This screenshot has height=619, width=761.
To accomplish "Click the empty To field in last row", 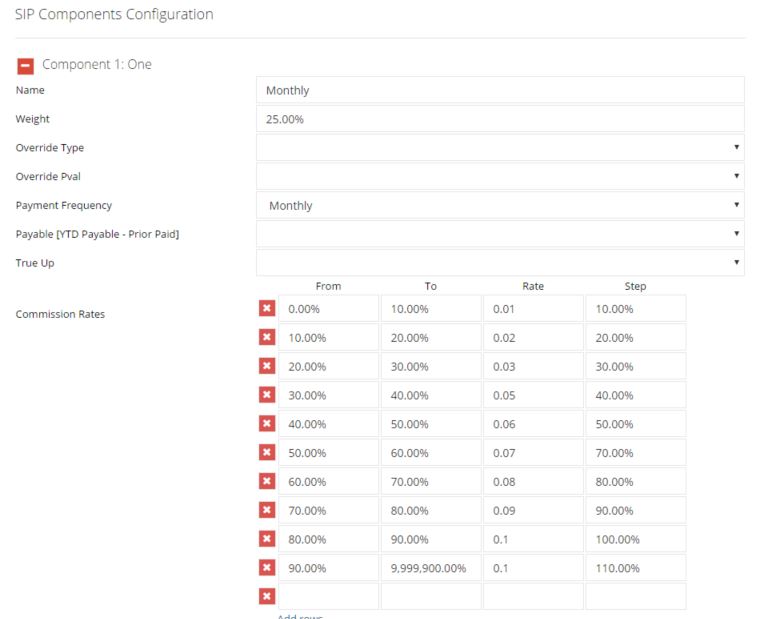I will tap(431, 596).
